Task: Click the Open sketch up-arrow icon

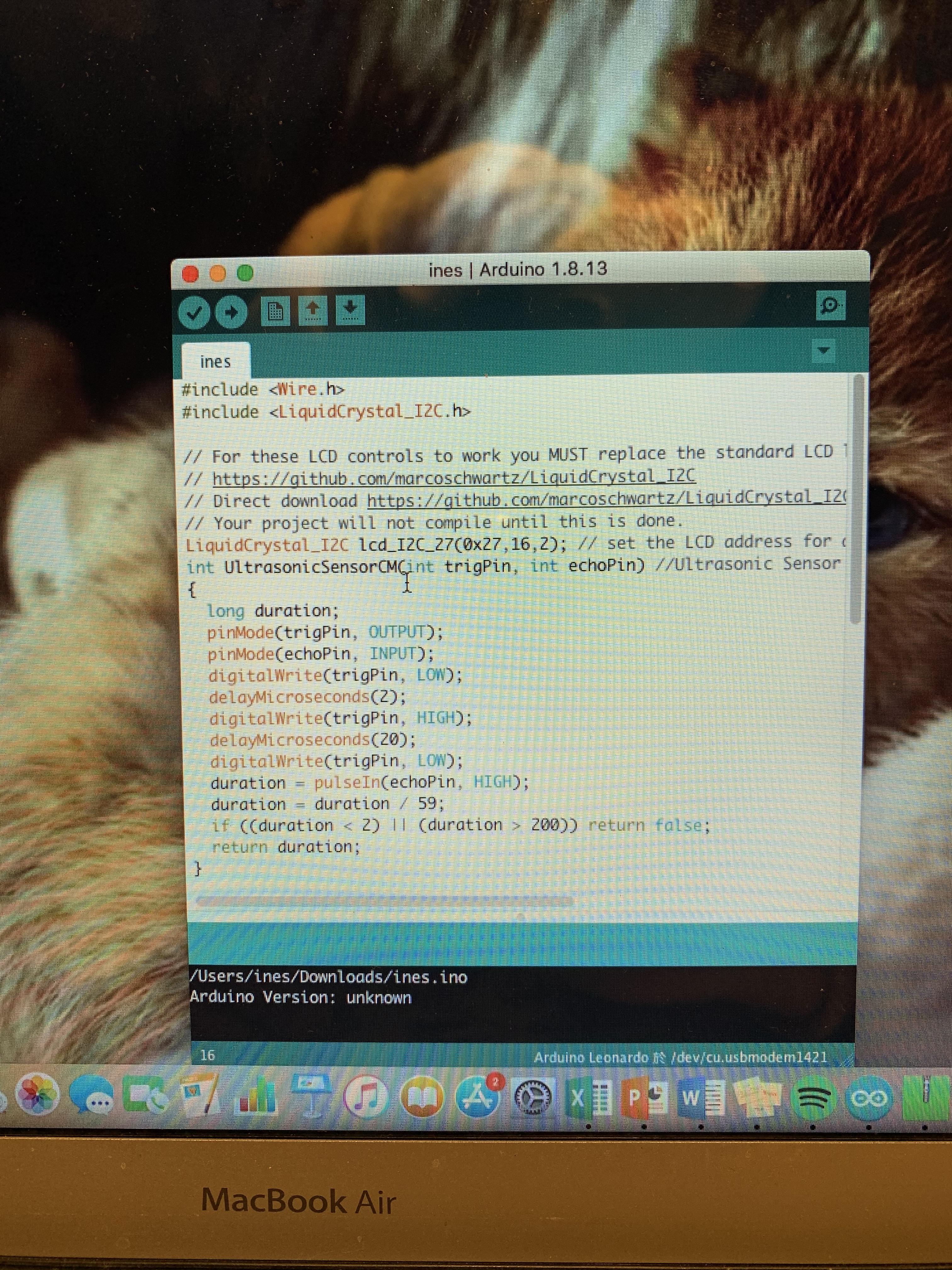Action: (313, 311)
